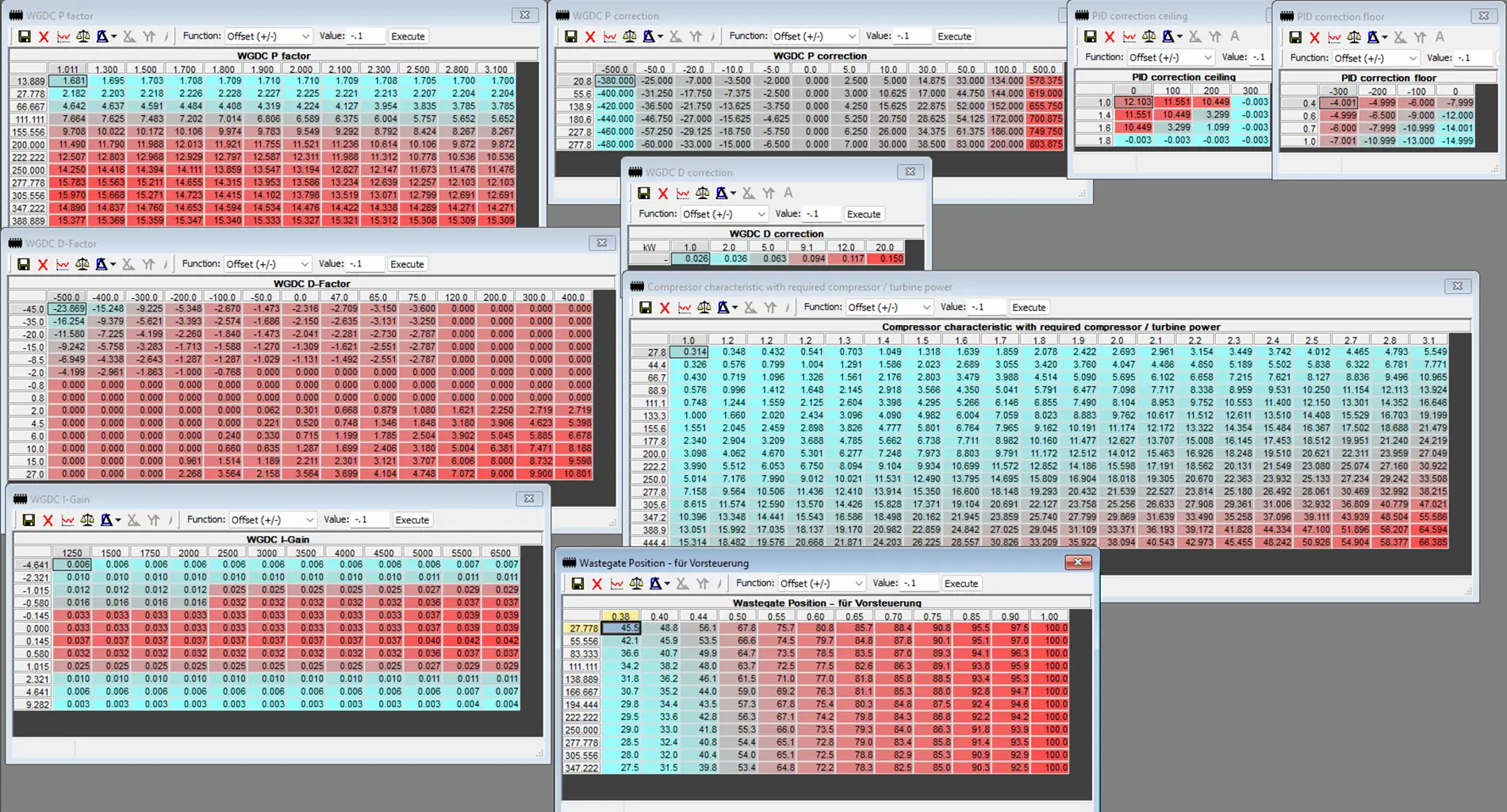Click Execute in WGDC D-Factor window
This screenshot has width=1507, height=812.
point(407,264)
